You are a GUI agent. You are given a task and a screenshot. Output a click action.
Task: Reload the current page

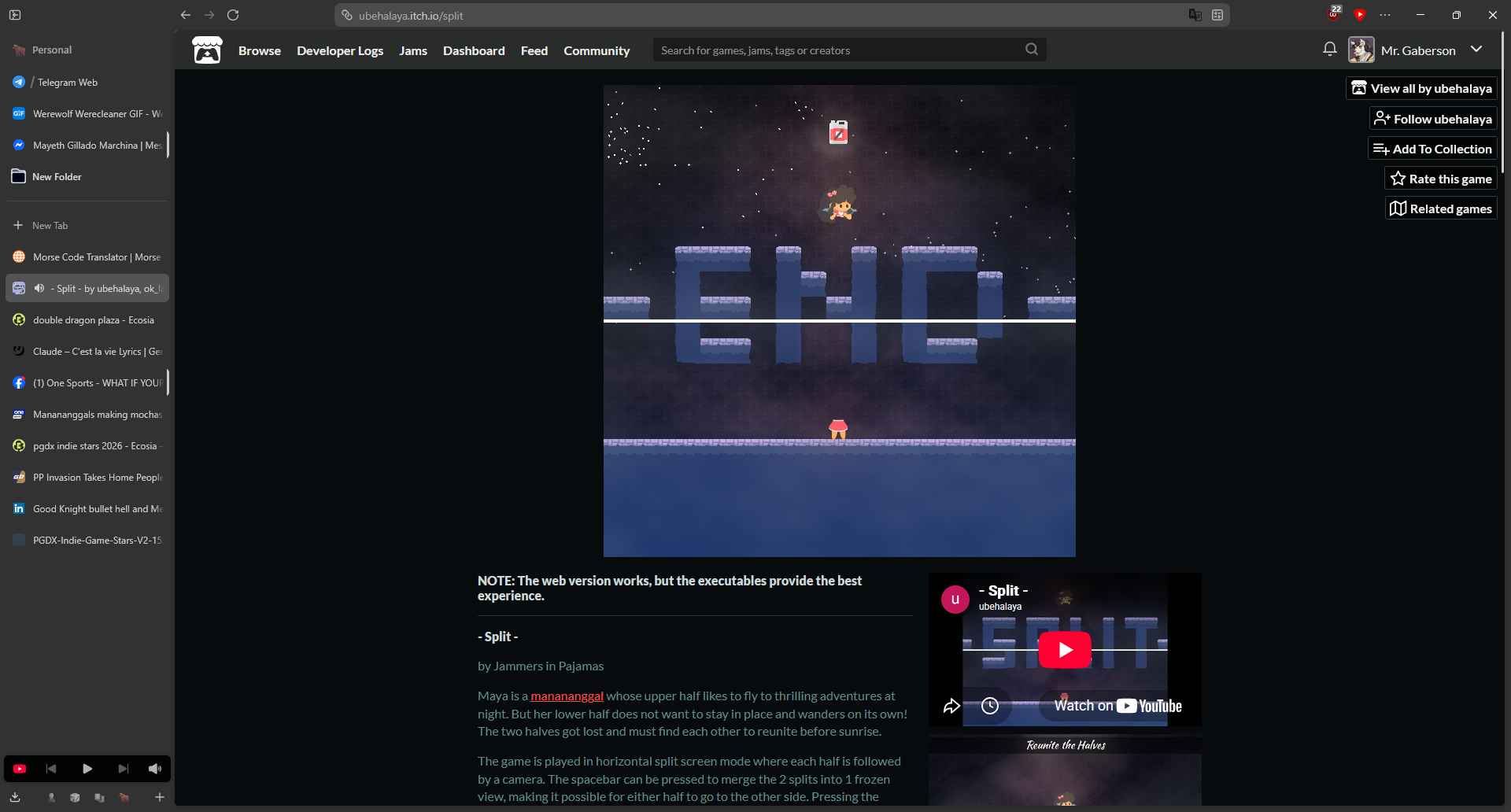coord(233,15)
